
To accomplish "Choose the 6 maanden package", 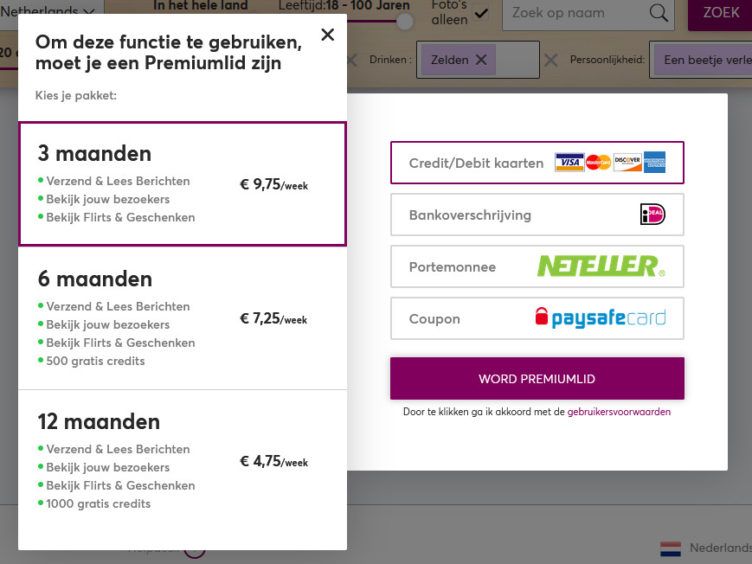I will (x=182, y=318).
